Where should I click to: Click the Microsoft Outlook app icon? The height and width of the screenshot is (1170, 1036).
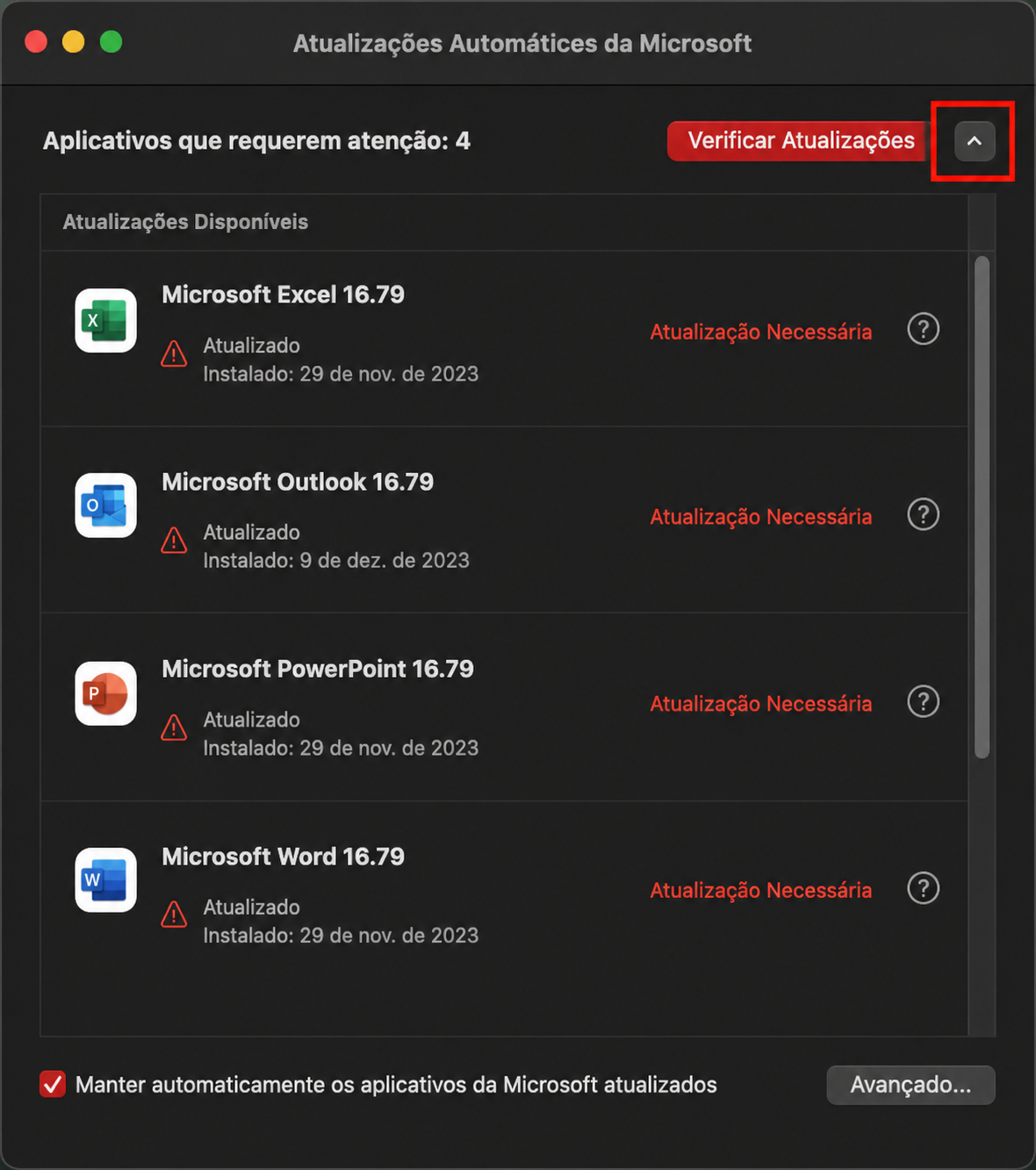[x=105, y=506]
